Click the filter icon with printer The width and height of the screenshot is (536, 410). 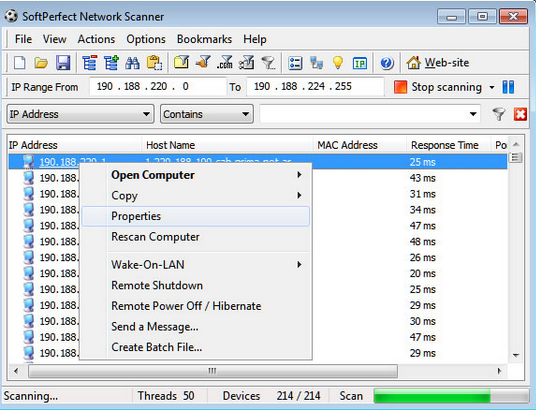pyautogui.click(x=246, y=63)
